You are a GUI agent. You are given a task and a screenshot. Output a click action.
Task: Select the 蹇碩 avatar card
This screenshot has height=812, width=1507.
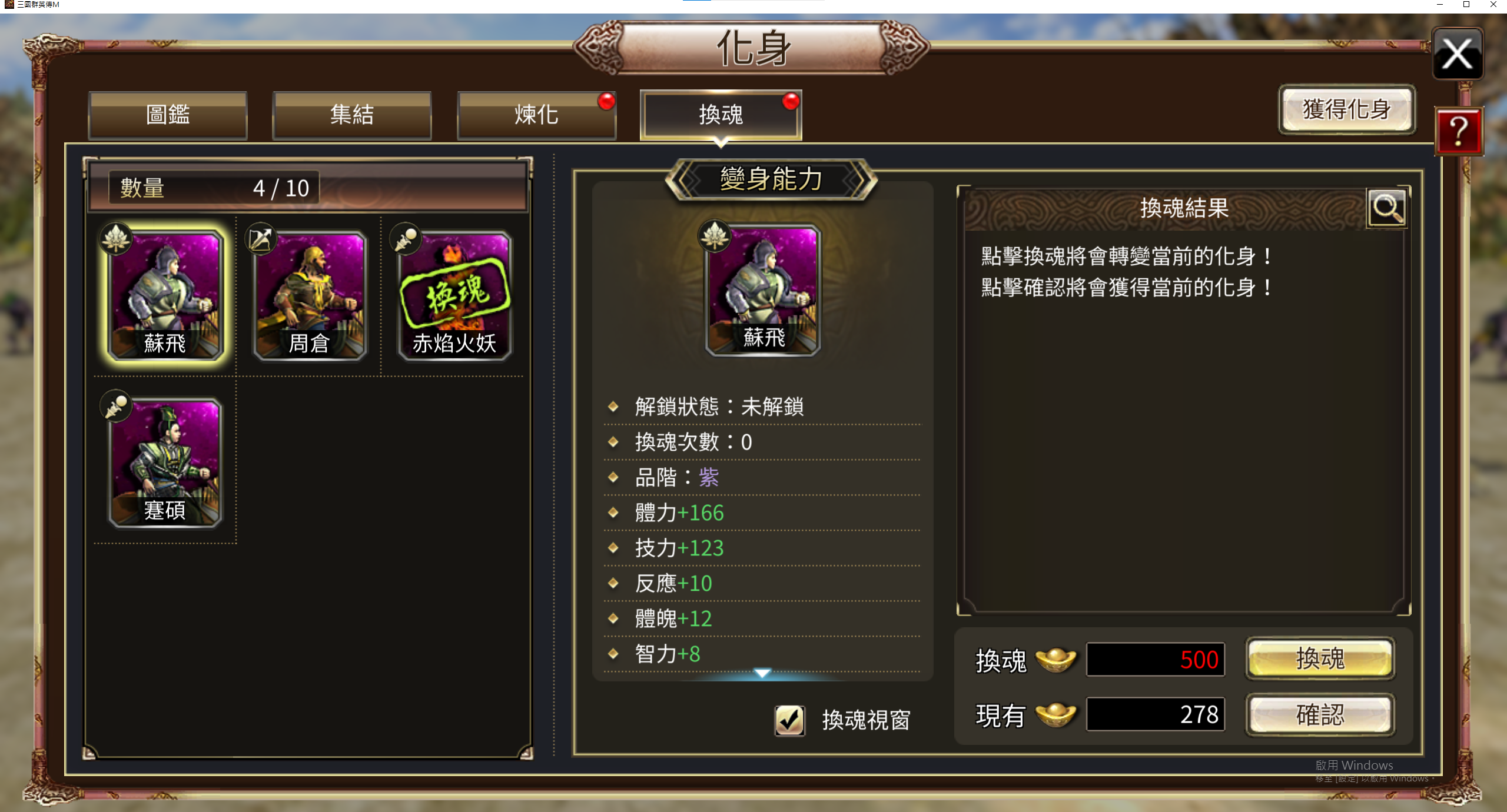[166, 462]
